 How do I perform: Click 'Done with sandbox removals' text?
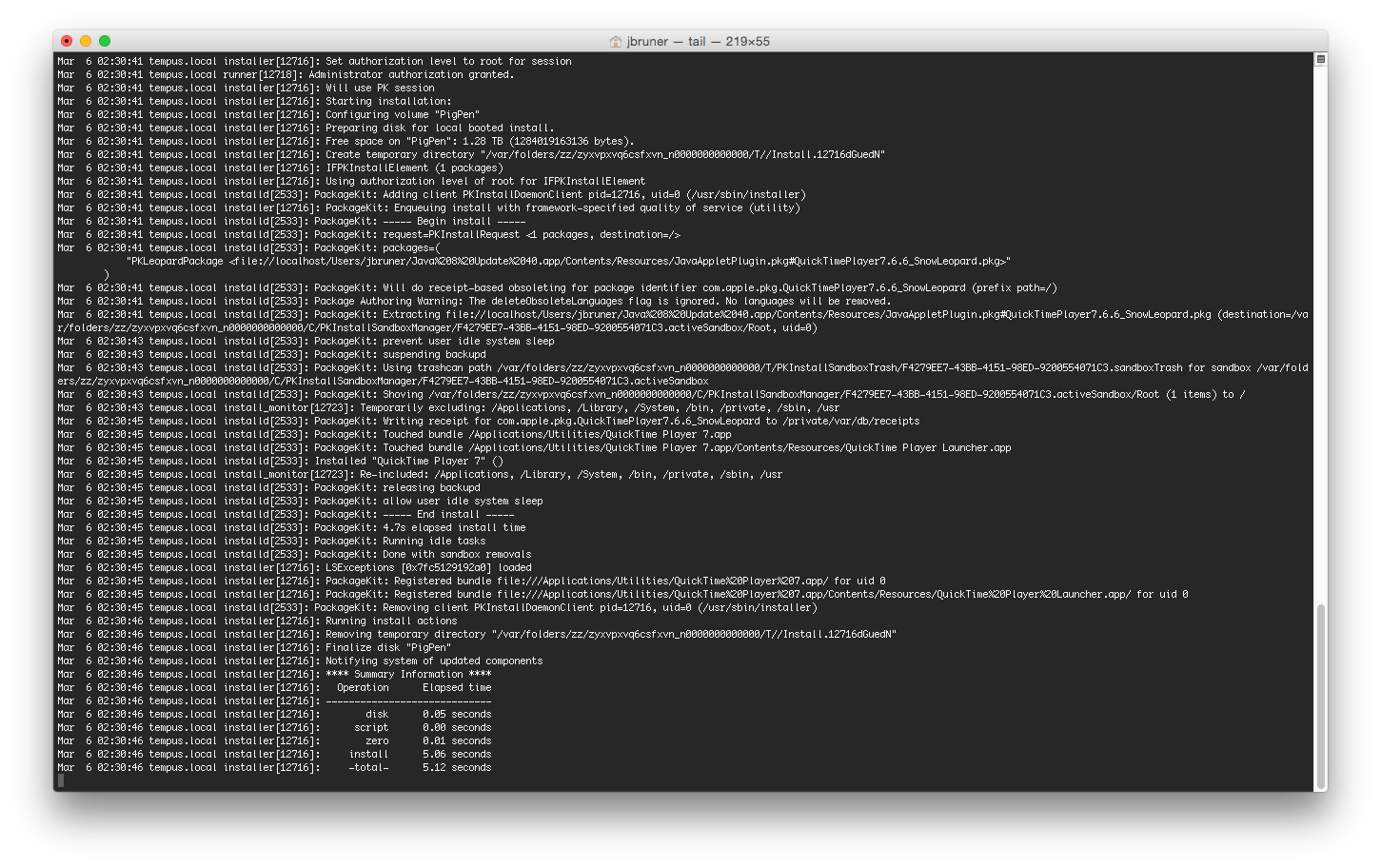coord(457,554)
